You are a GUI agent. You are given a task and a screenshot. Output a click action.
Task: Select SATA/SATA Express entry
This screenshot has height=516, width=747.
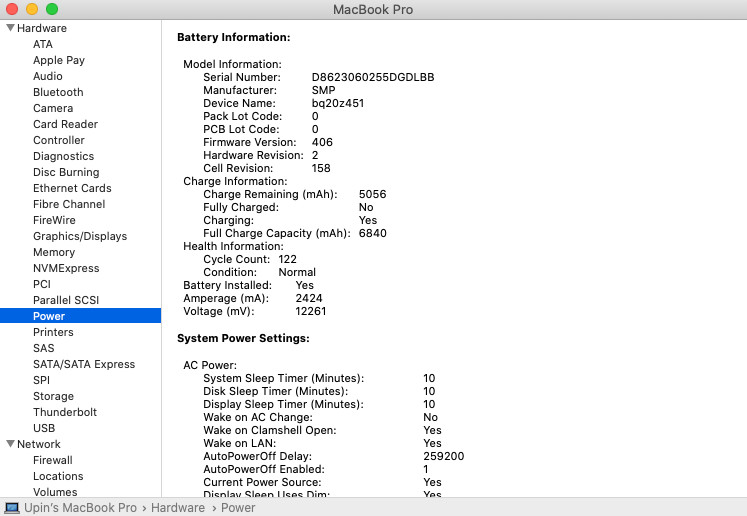click(84, 364)
